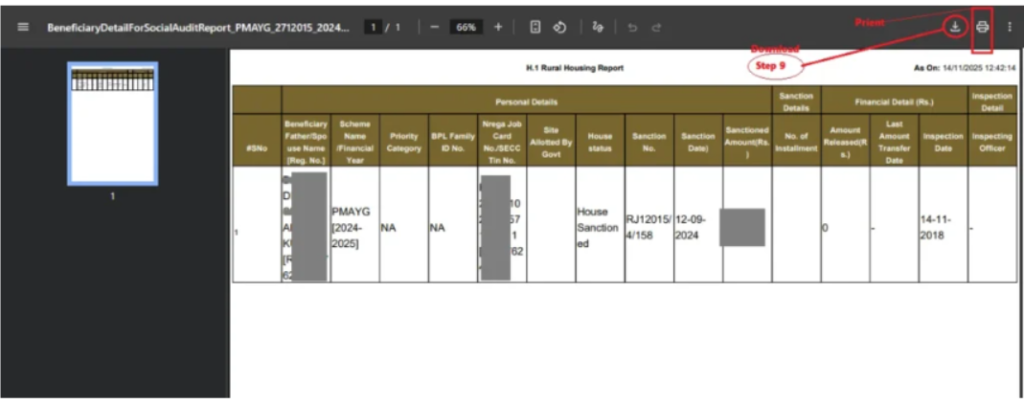
Task: Click the 66% zoom level field
Action: tap(466, 28)
